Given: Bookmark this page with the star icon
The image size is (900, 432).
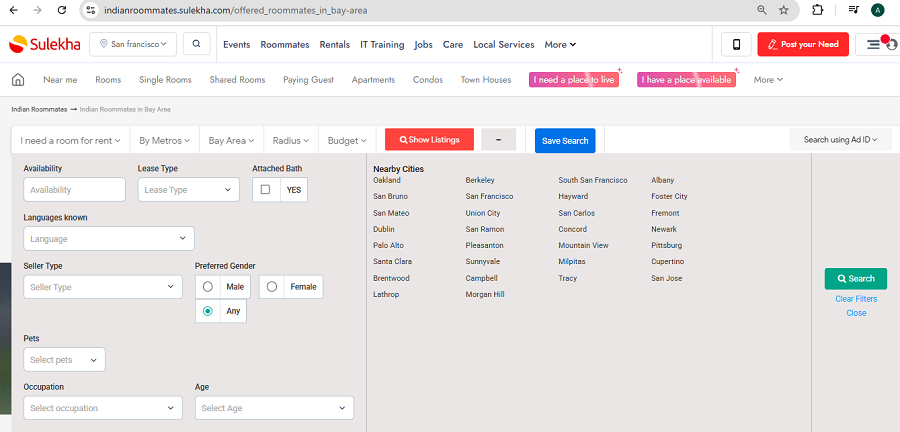Looking at the screenshot, I should 784,10.
